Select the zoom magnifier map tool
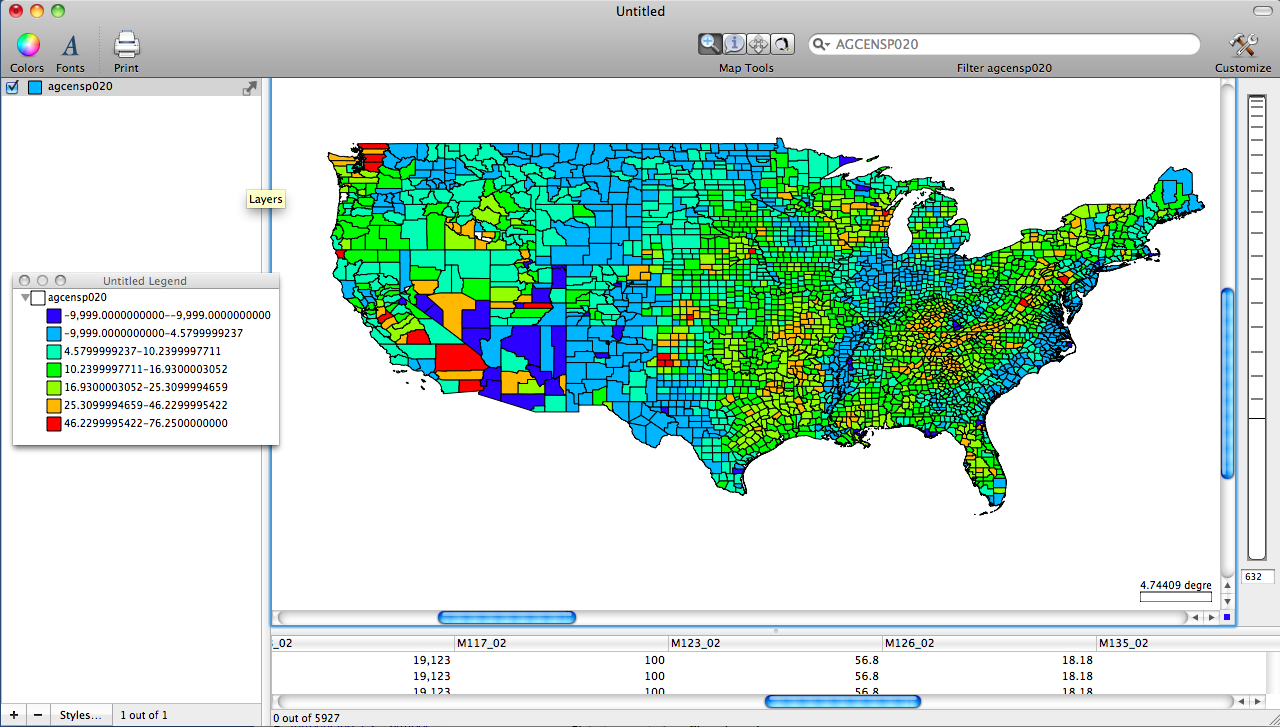The height and width of the screenshot is (727, 1280). point(710,43)
